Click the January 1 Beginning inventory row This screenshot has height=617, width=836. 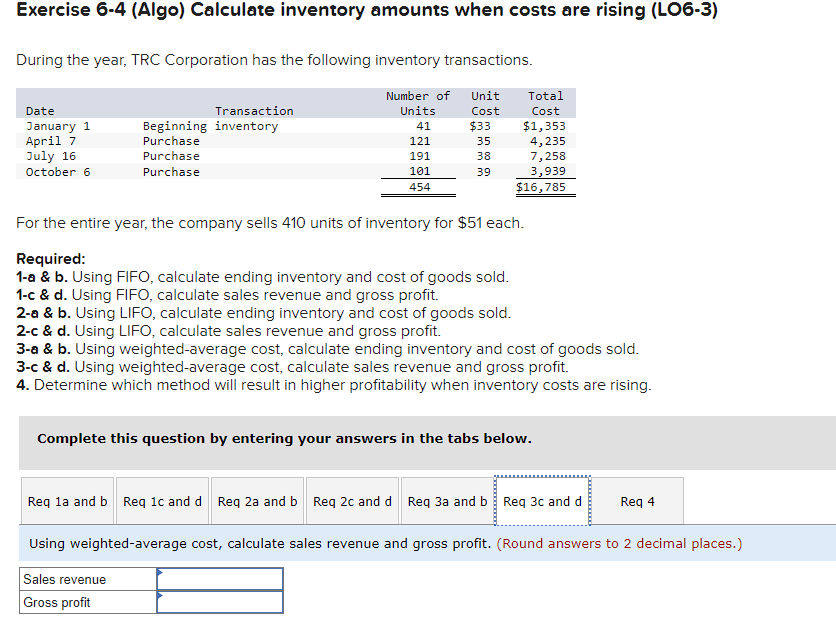200,126
